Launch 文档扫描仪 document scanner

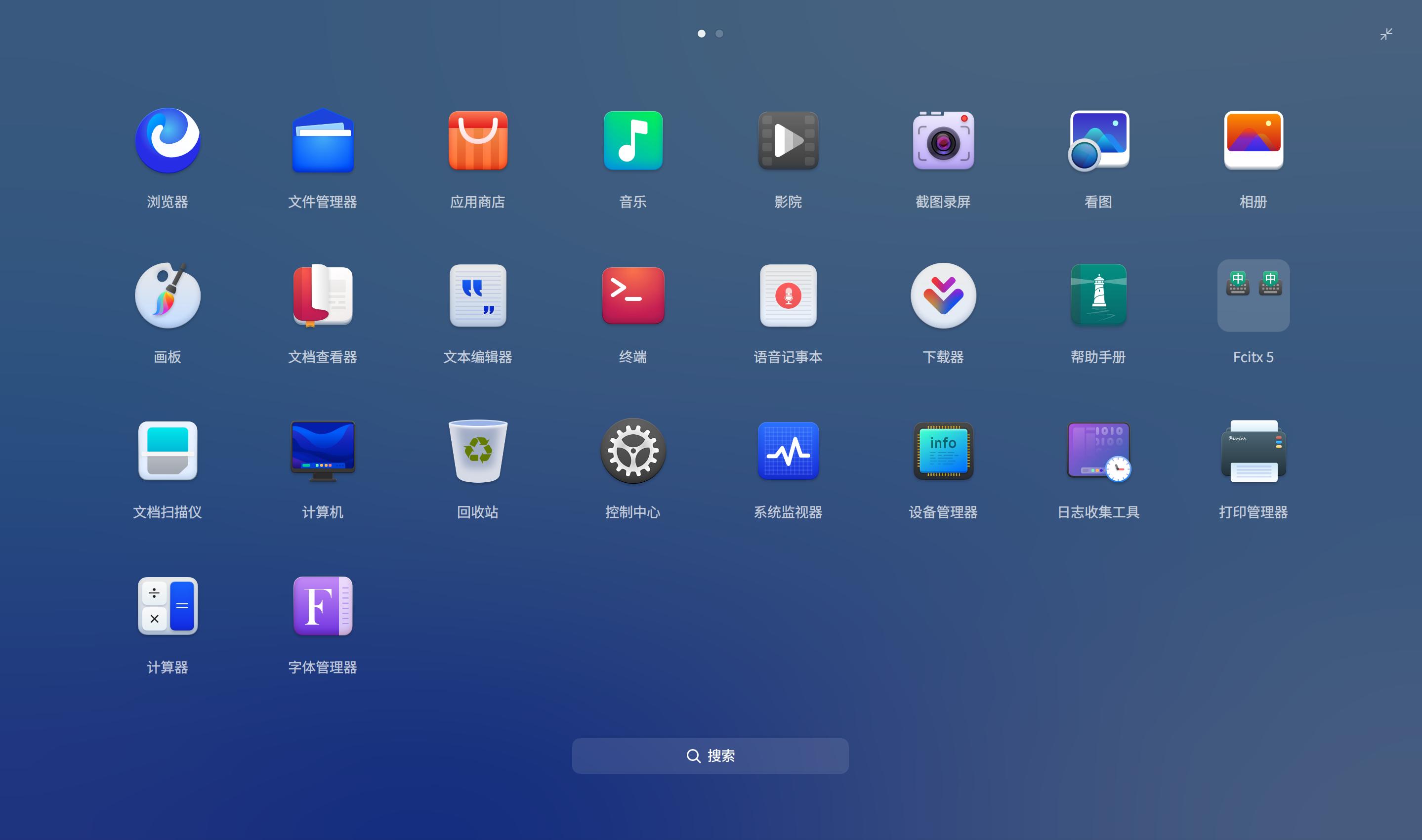pos(167,451)
